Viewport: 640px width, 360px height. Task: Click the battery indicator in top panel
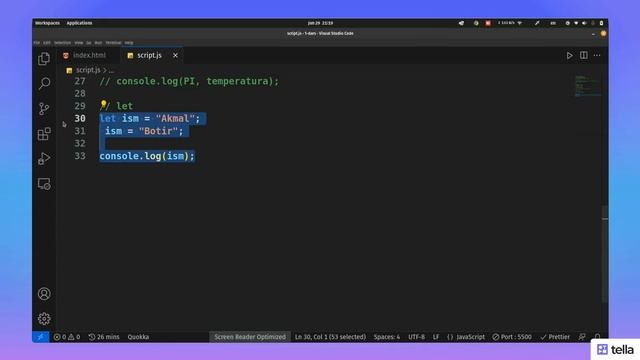pyautogui.click(x=601, y=23)
